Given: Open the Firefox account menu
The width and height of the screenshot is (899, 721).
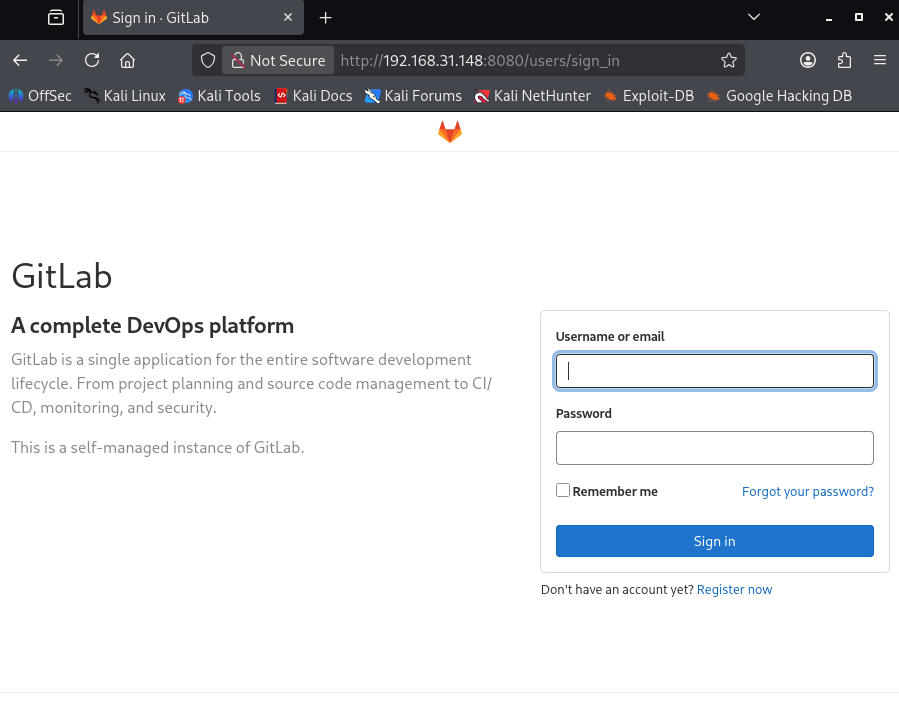Looking at the screenshot, I should 807,60.
